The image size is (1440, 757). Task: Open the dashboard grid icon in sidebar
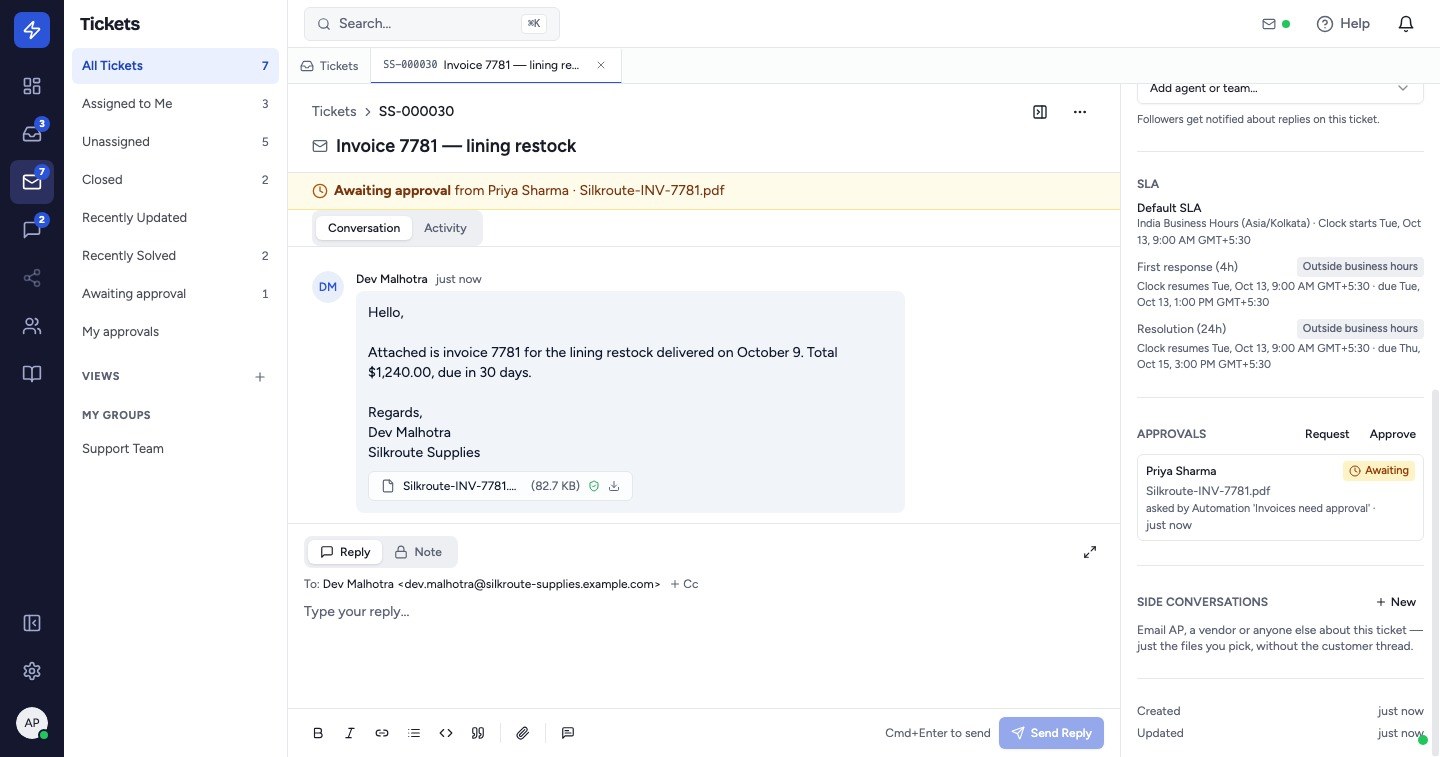point(32,86)
